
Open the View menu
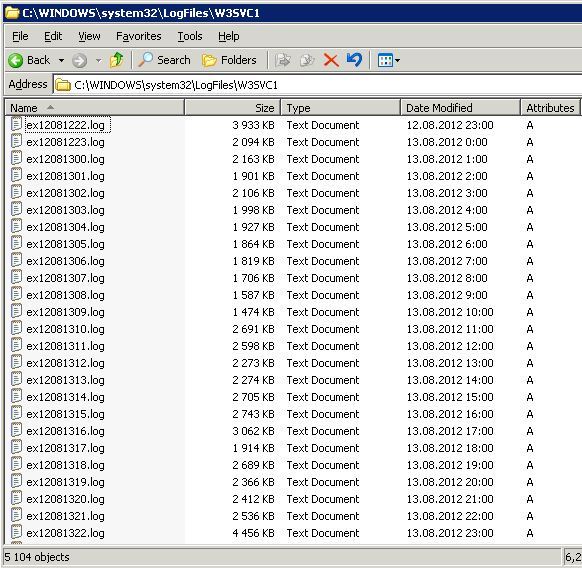click(x=89, y=36)
